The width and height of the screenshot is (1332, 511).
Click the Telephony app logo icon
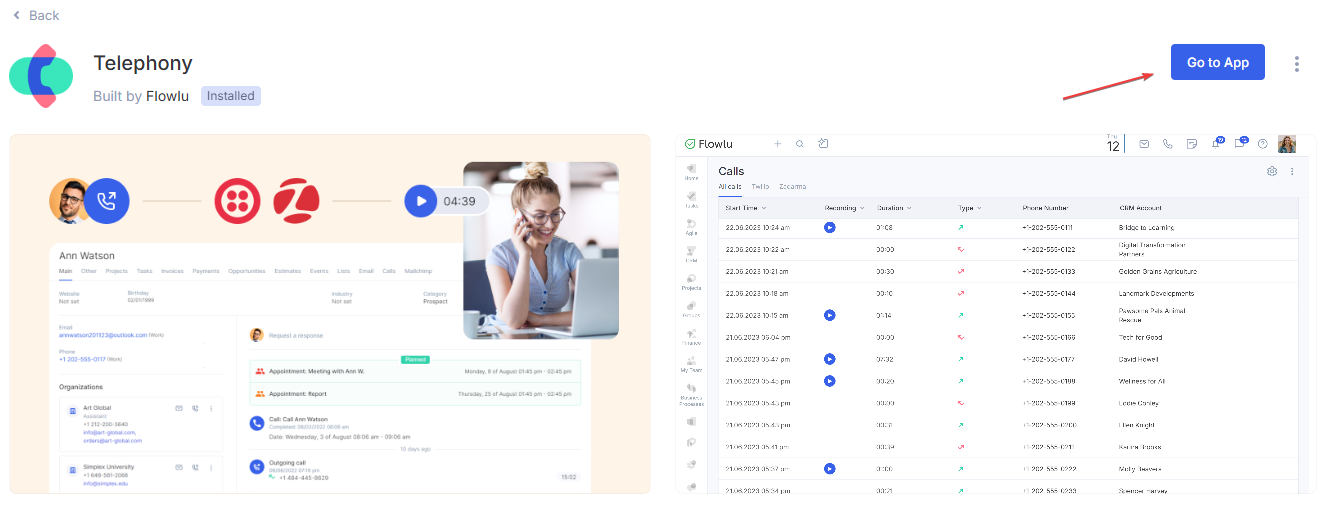42,75
